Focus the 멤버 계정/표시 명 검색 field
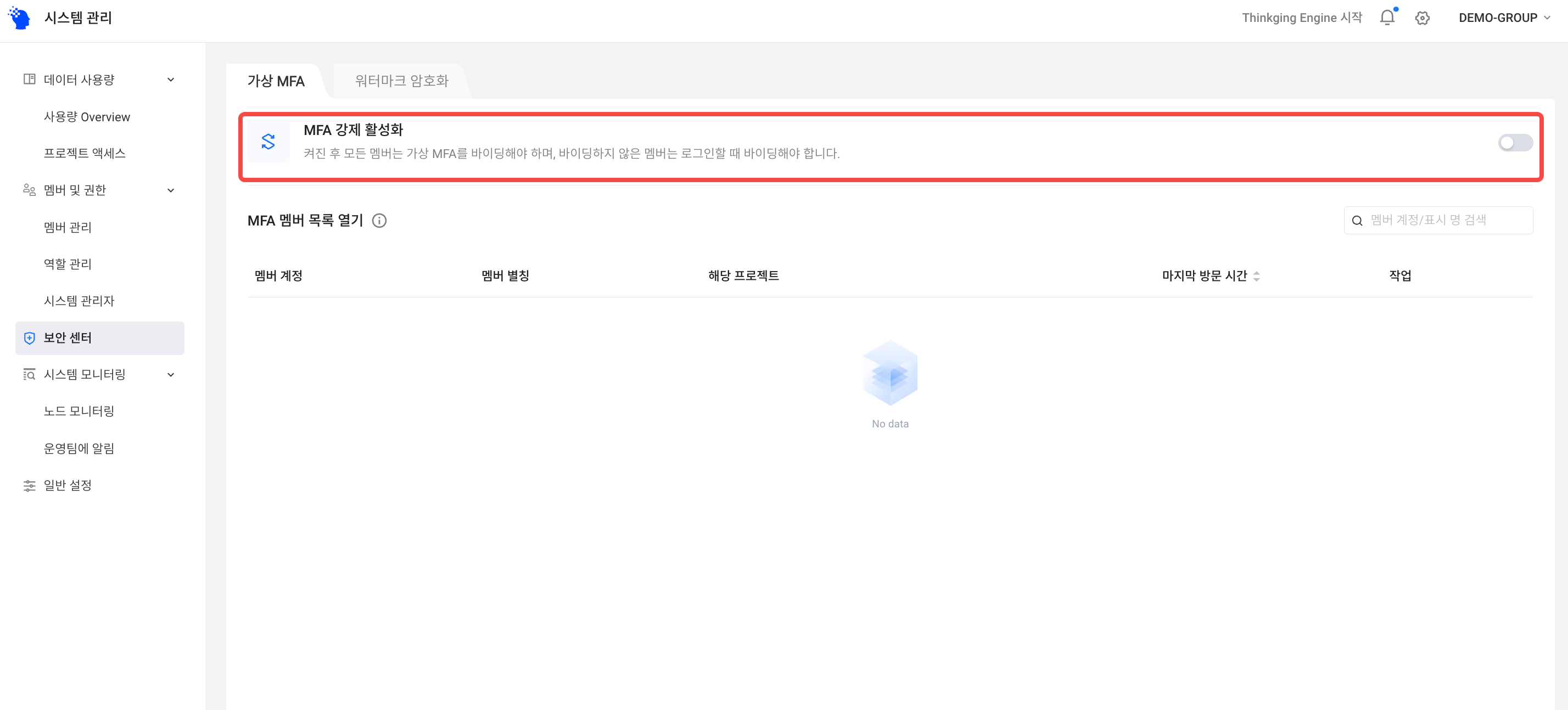1568x710 pixels. pos(1438,220)
